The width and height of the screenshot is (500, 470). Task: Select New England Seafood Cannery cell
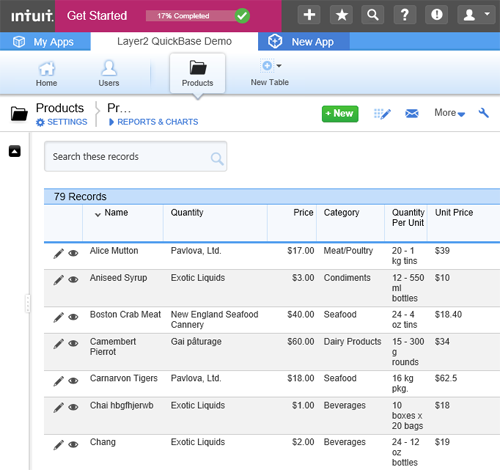[214, 319]
